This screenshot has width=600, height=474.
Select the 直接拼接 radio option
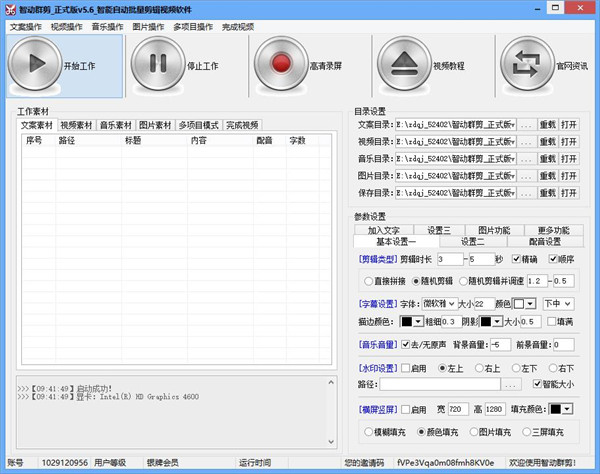pos(368,281)
